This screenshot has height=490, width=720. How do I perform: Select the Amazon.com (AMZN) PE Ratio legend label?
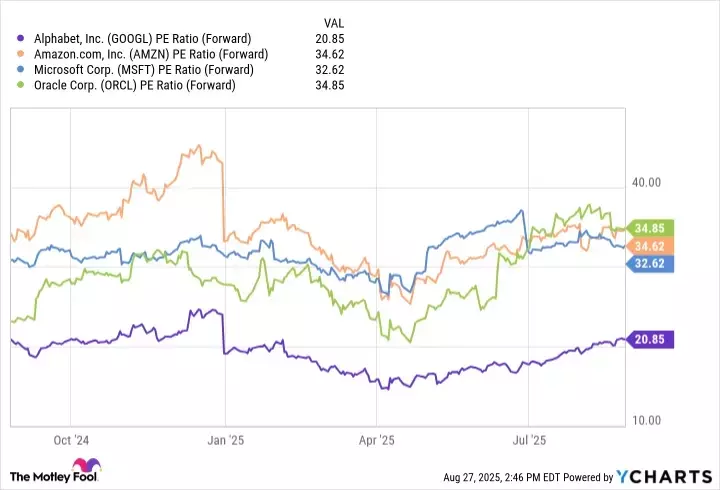[139, 54]
